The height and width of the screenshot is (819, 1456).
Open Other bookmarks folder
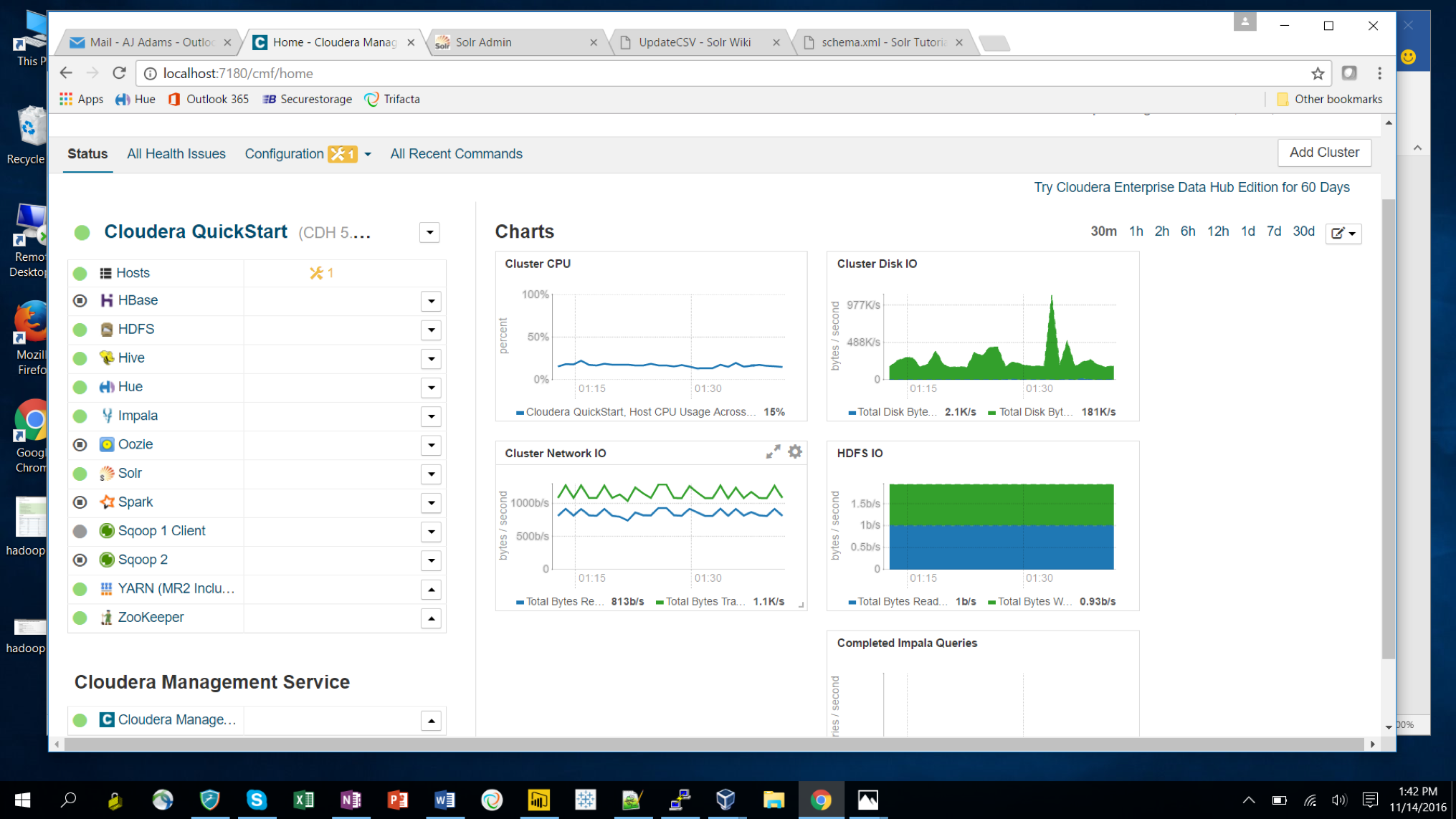pos(1329,99)
